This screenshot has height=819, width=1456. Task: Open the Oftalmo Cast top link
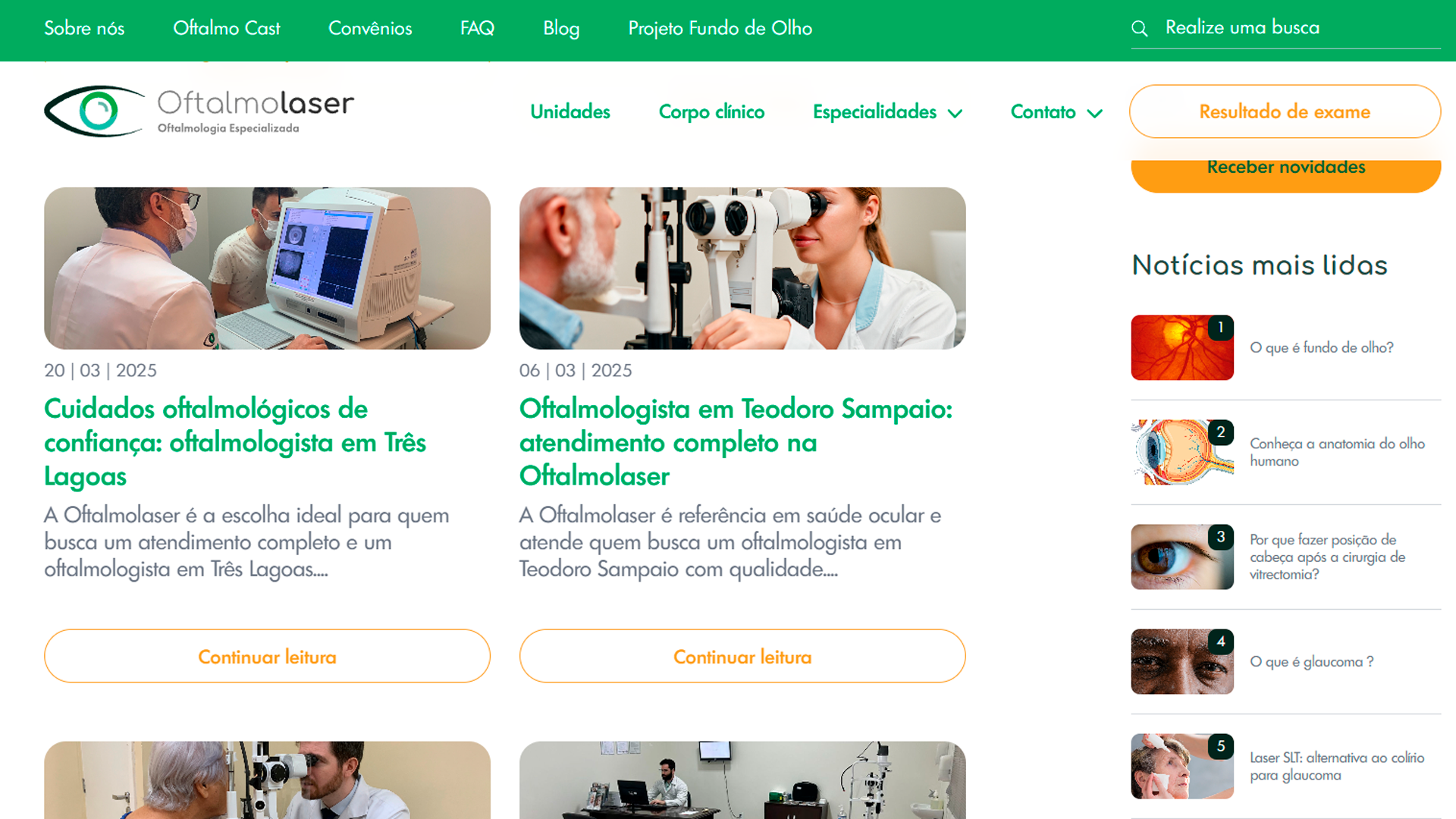click(226, 29)
